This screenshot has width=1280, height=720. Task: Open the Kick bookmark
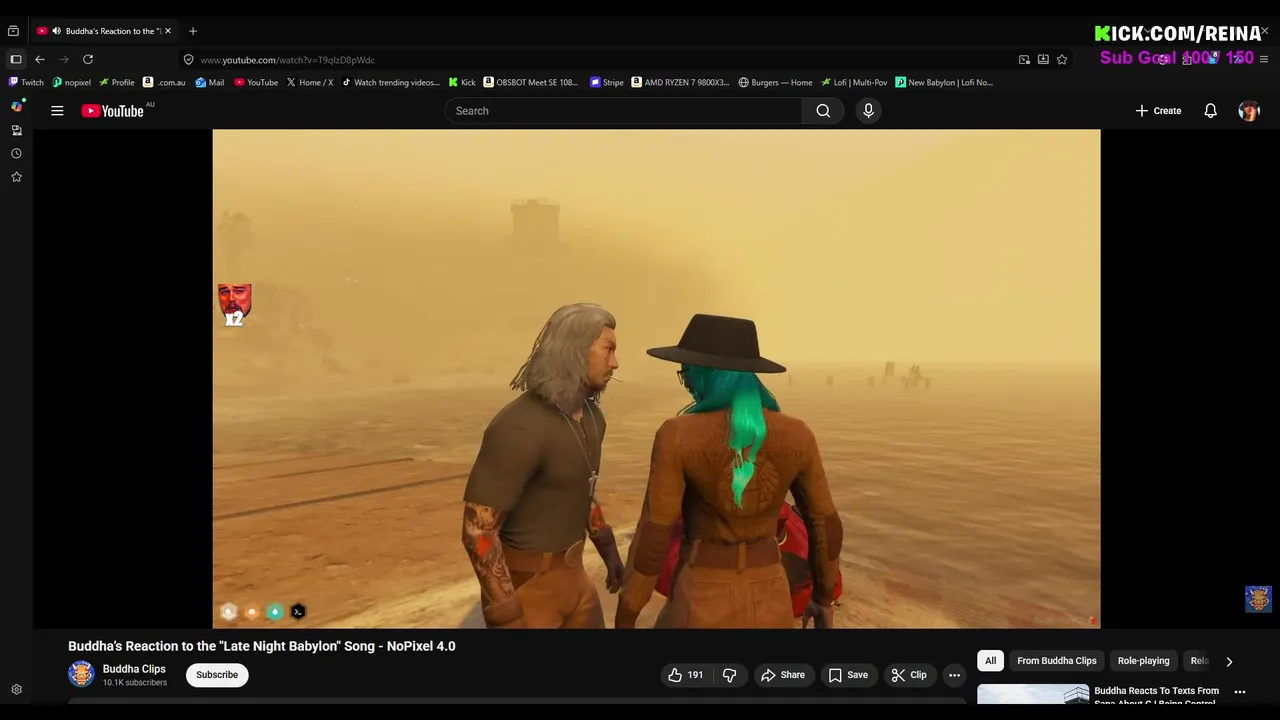click(462, 82)
